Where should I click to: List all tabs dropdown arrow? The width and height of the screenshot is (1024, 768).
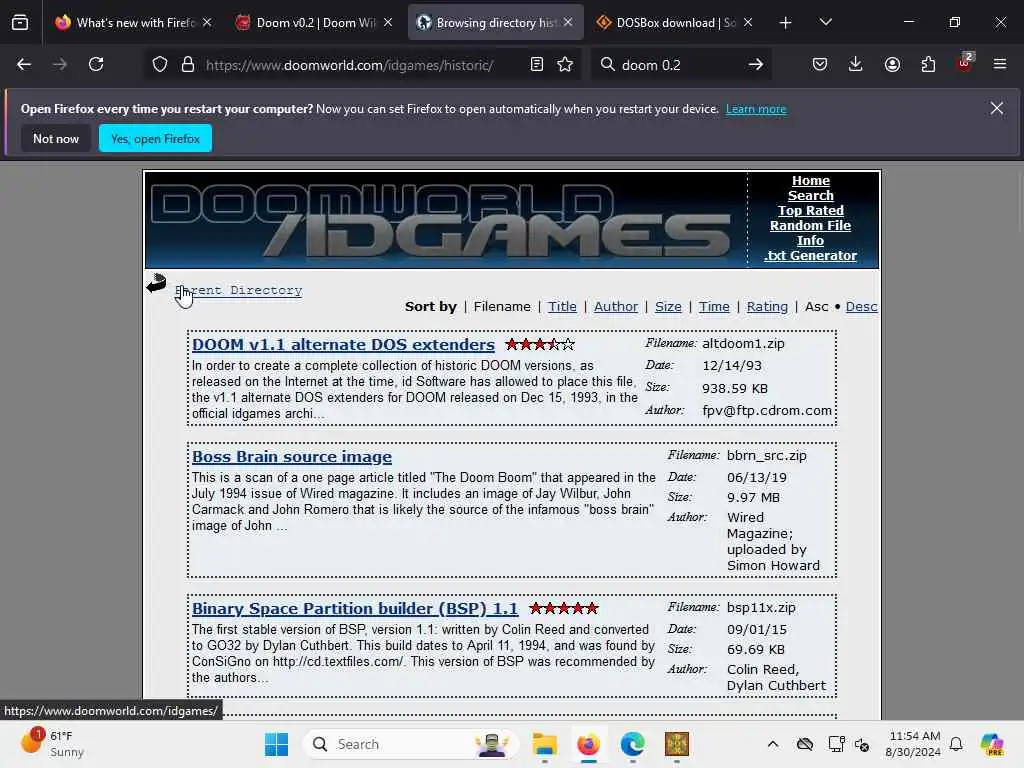pos(825,23)
